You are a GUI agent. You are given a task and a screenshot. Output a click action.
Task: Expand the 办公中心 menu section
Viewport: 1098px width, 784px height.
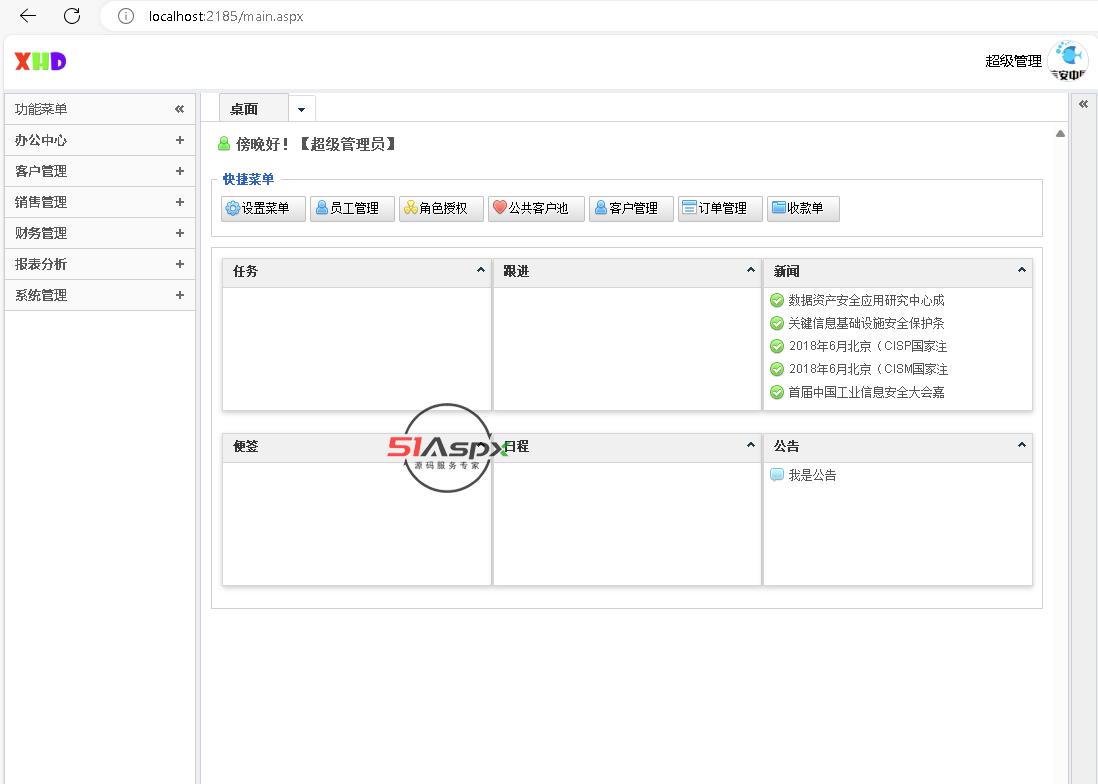[x=180, y=140]
